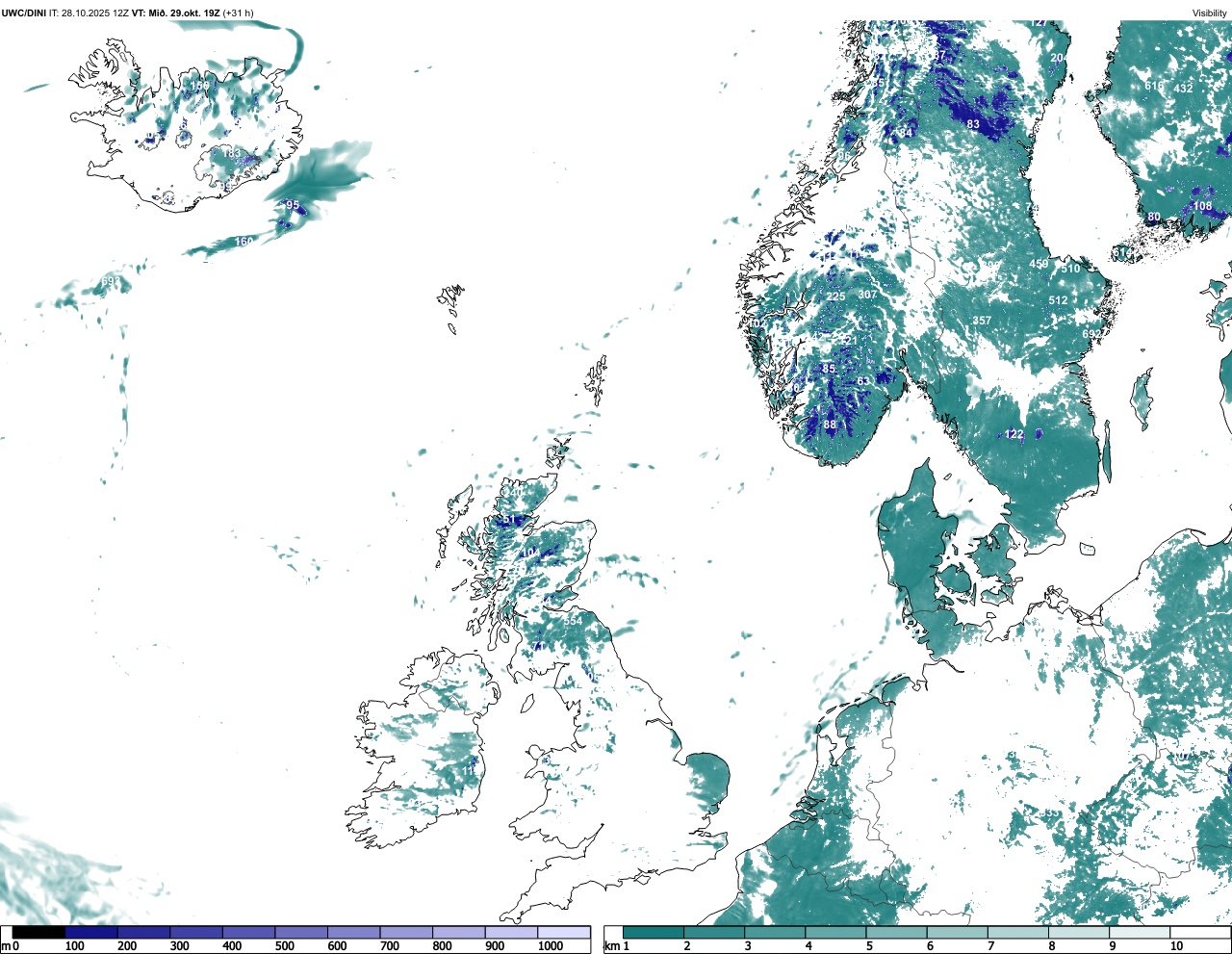The height and width of the screenshot is (954, 1232).
Task: Click the black 0–100 m legend swatch
Action: (38, 932)
